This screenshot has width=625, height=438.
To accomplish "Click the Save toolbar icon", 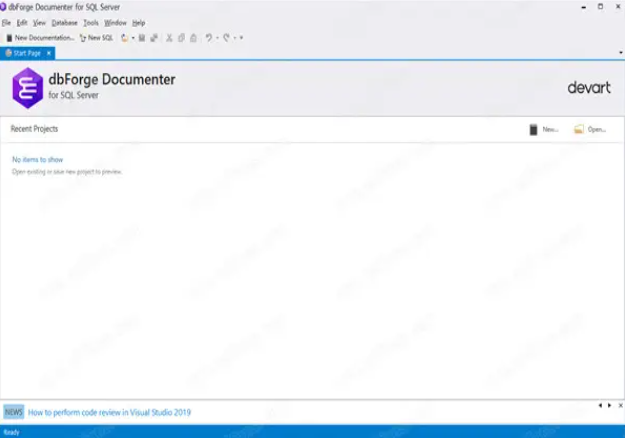I will 142,38.
